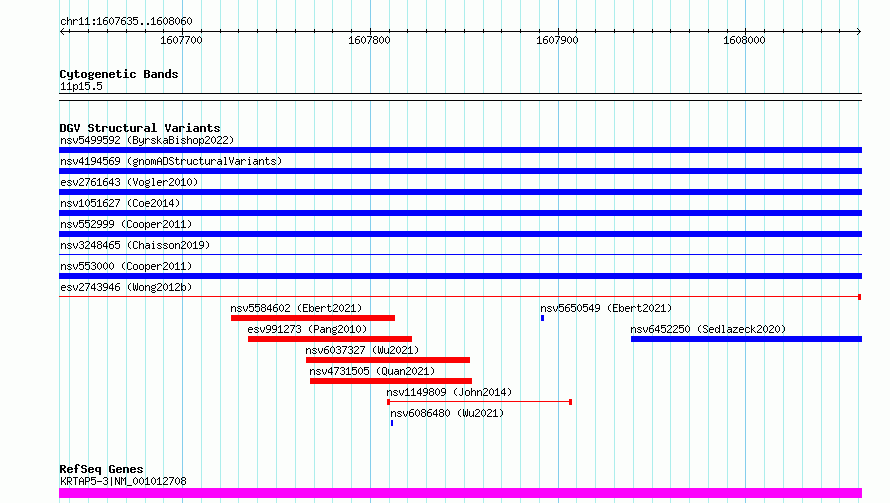890x503 pixels.
Task: Select the nsv1051627 (Coe2014) label
Action: (x=120, y=203)
